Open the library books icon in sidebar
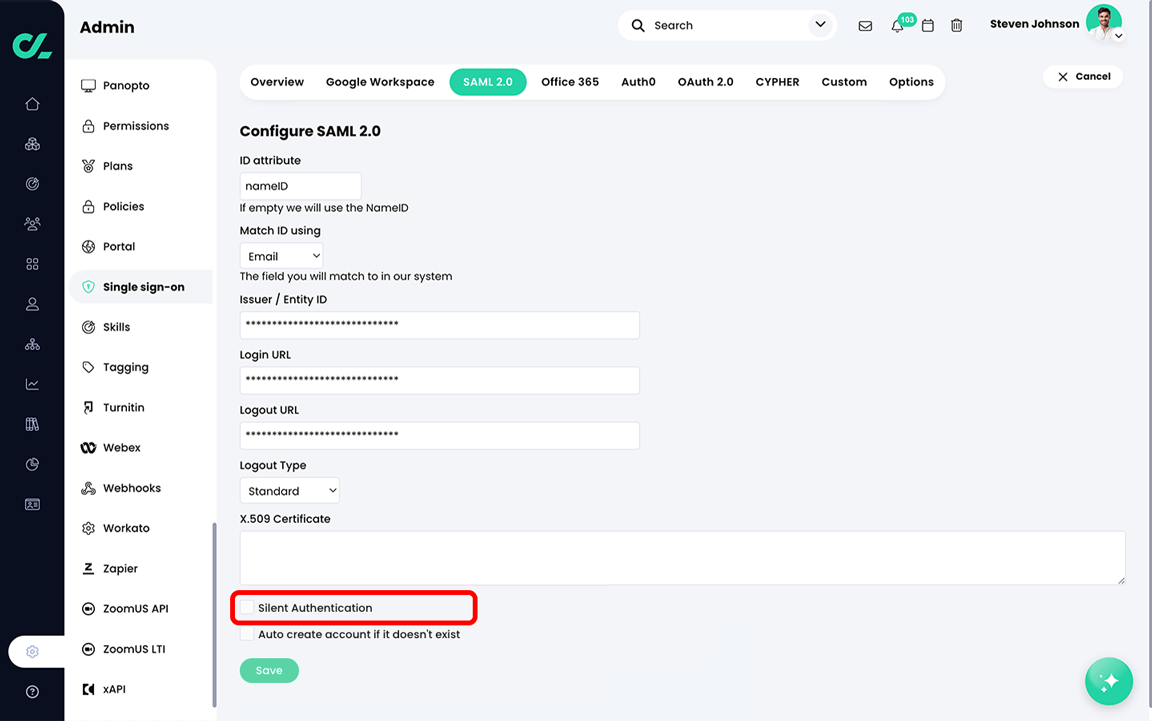 [31, 423]
